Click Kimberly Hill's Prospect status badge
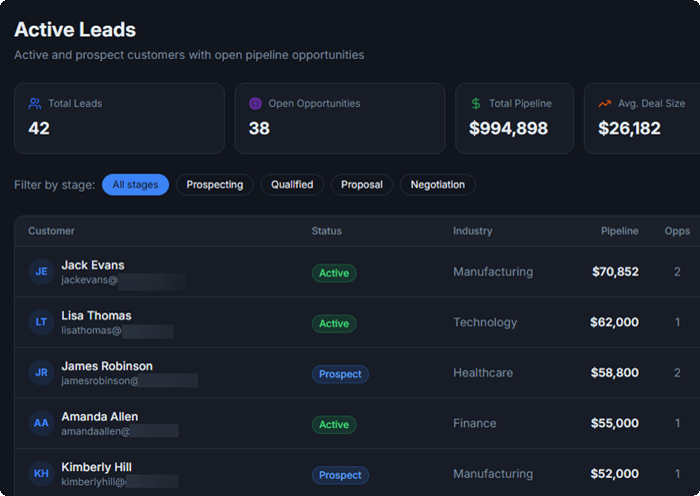 [340, 475]
